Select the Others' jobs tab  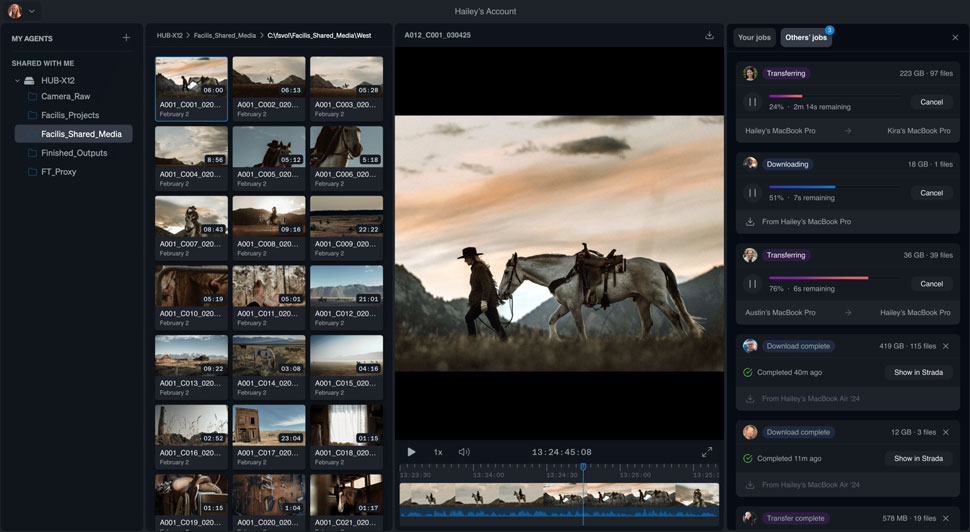coord(805,38)
